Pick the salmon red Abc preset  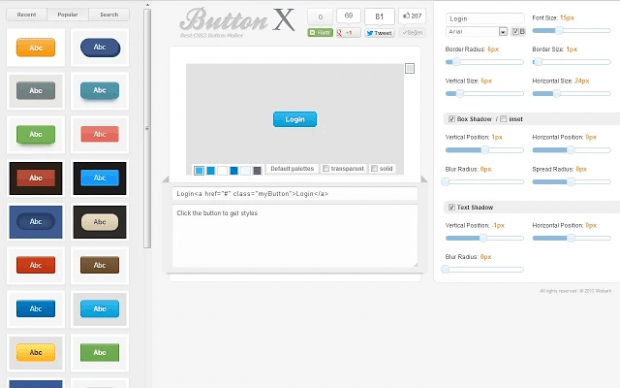(x=100, y=134)
